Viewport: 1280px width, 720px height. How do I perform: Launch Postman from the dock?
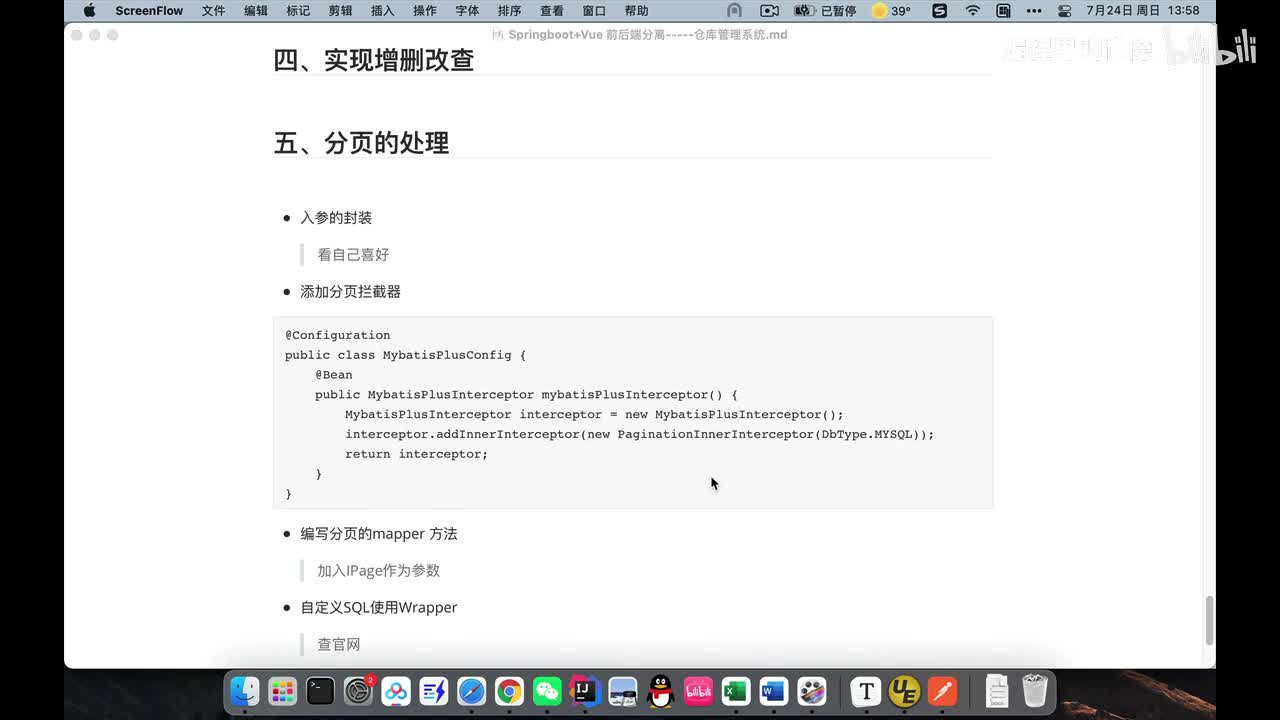(942, 691)
